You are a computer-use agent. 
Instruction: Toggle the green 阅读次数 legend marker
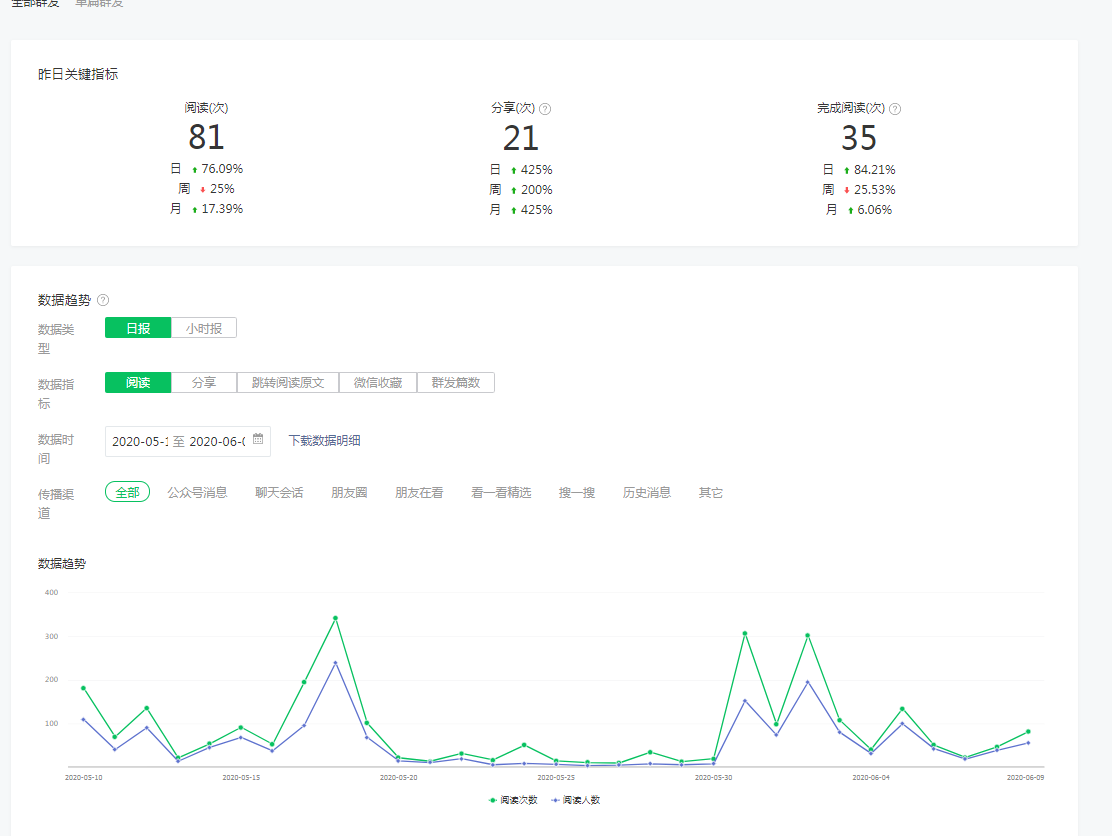click(x=492, y=800)
